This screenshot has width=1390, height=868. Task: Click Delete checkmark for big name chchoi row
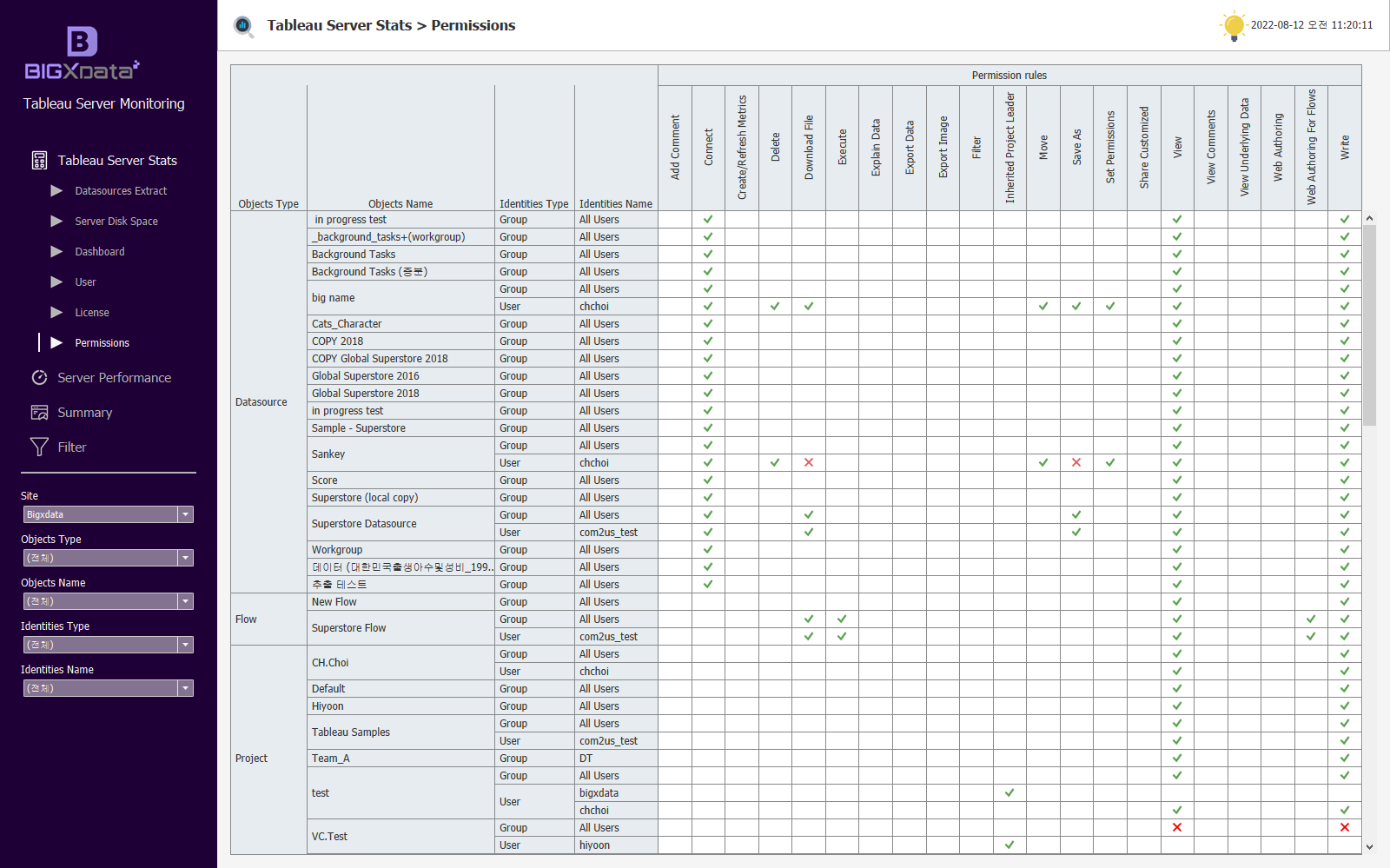pos(775,306)
